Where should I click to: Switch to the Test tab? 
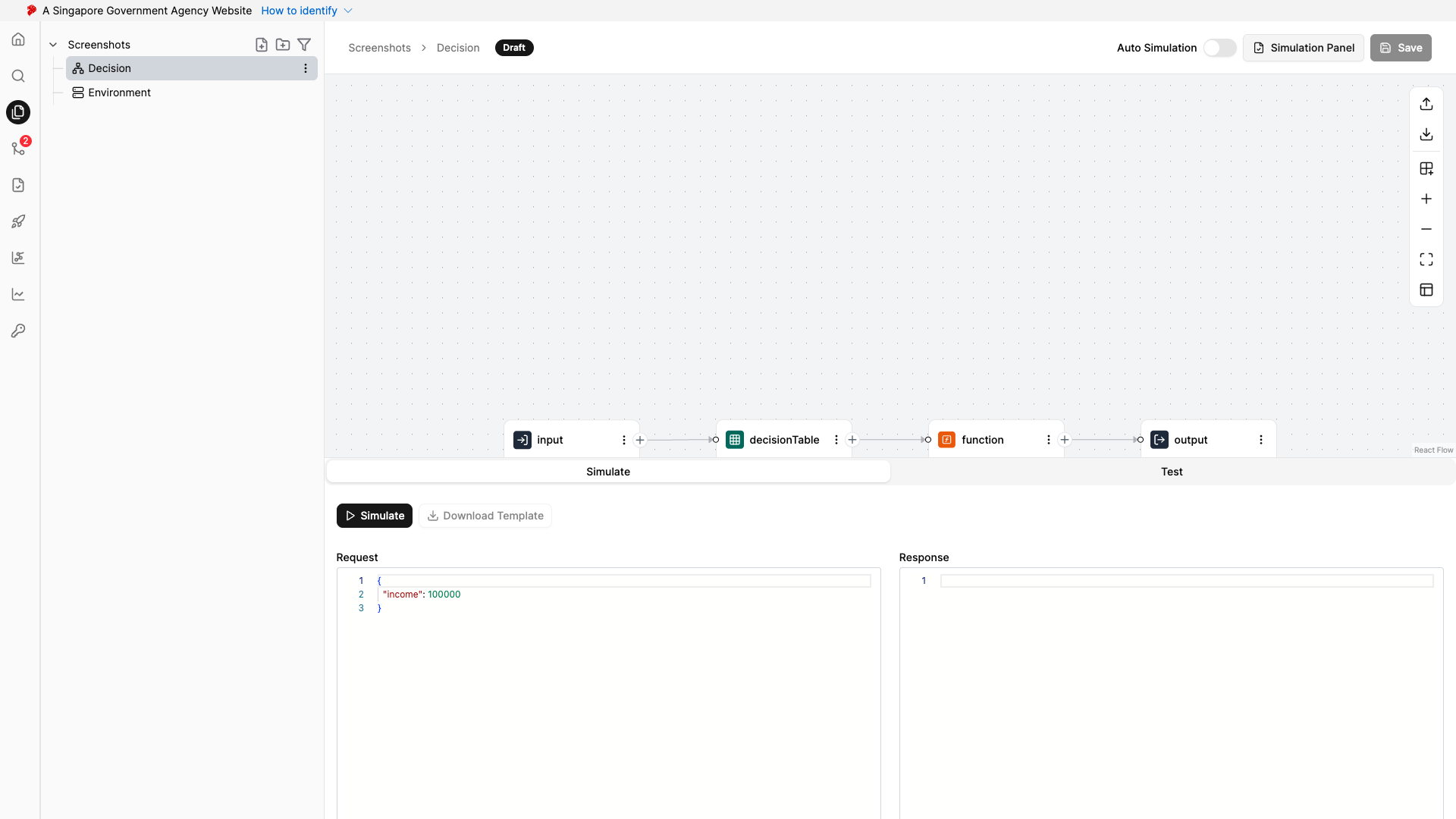[x=1172, y=472]
